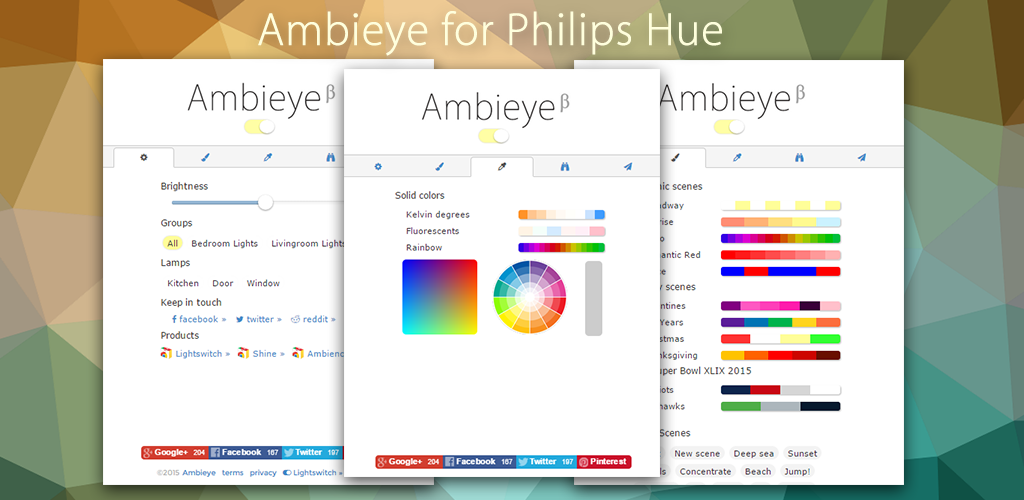1024x500 pixels.
Task: Click the Lightswitch product icon
Action: pyautogui.click(x=167, y=353)
